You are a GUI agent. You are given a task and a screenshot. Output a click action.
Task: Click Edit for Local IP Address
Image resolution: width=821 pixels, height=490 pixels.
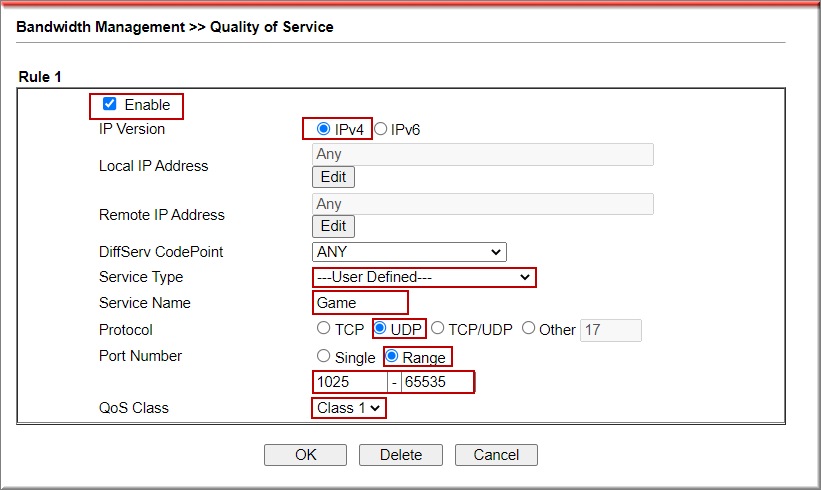pyautogui.click(x=333, y=177)
